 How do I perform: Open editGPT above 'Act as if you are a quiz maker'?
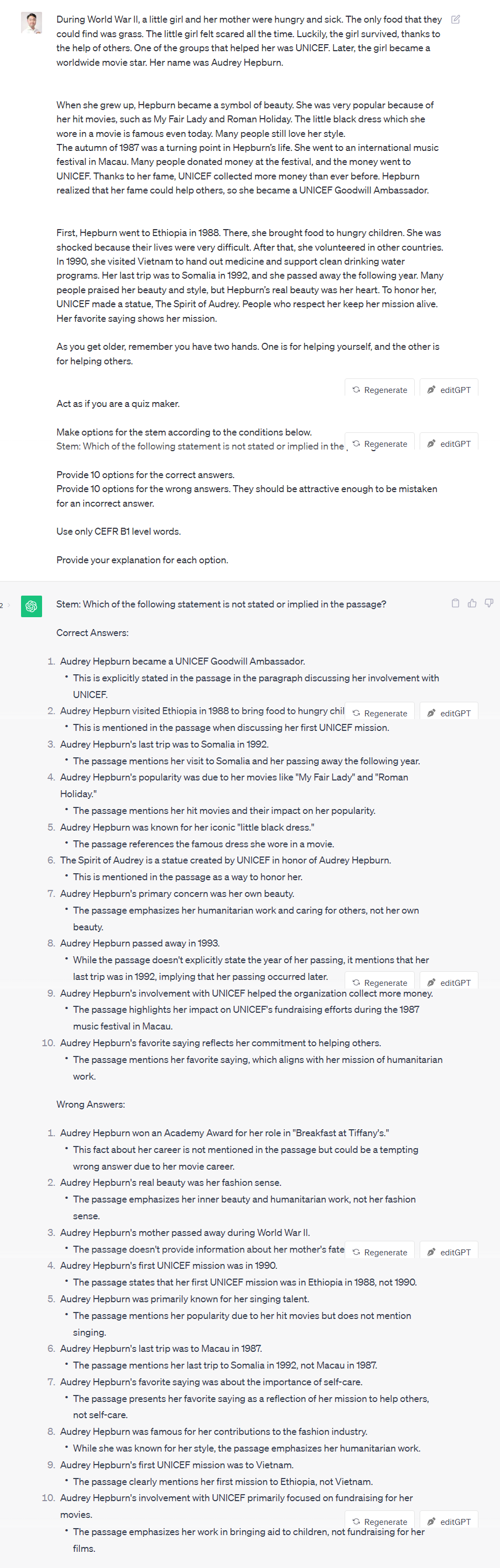point(449,390)
